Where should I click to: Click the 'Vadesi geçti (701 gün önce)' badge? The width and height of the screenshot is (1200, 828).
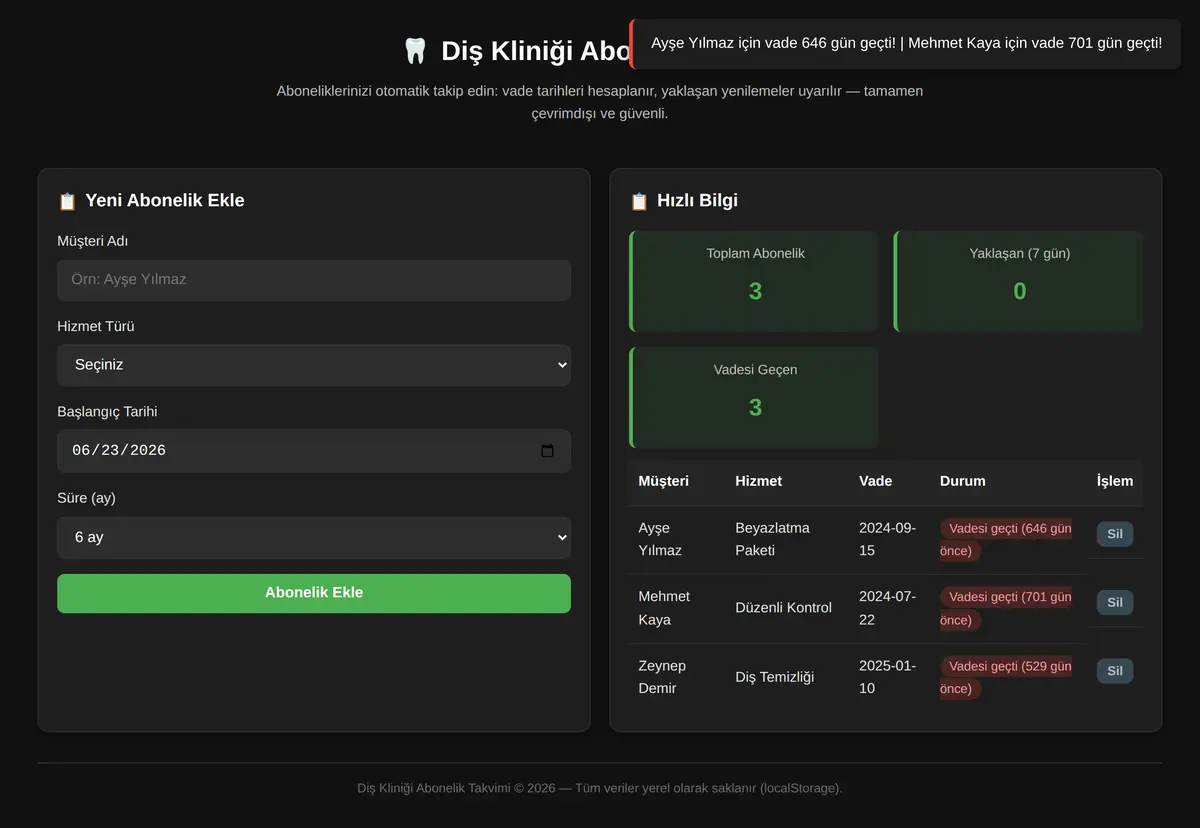(x=1006, y=608)
